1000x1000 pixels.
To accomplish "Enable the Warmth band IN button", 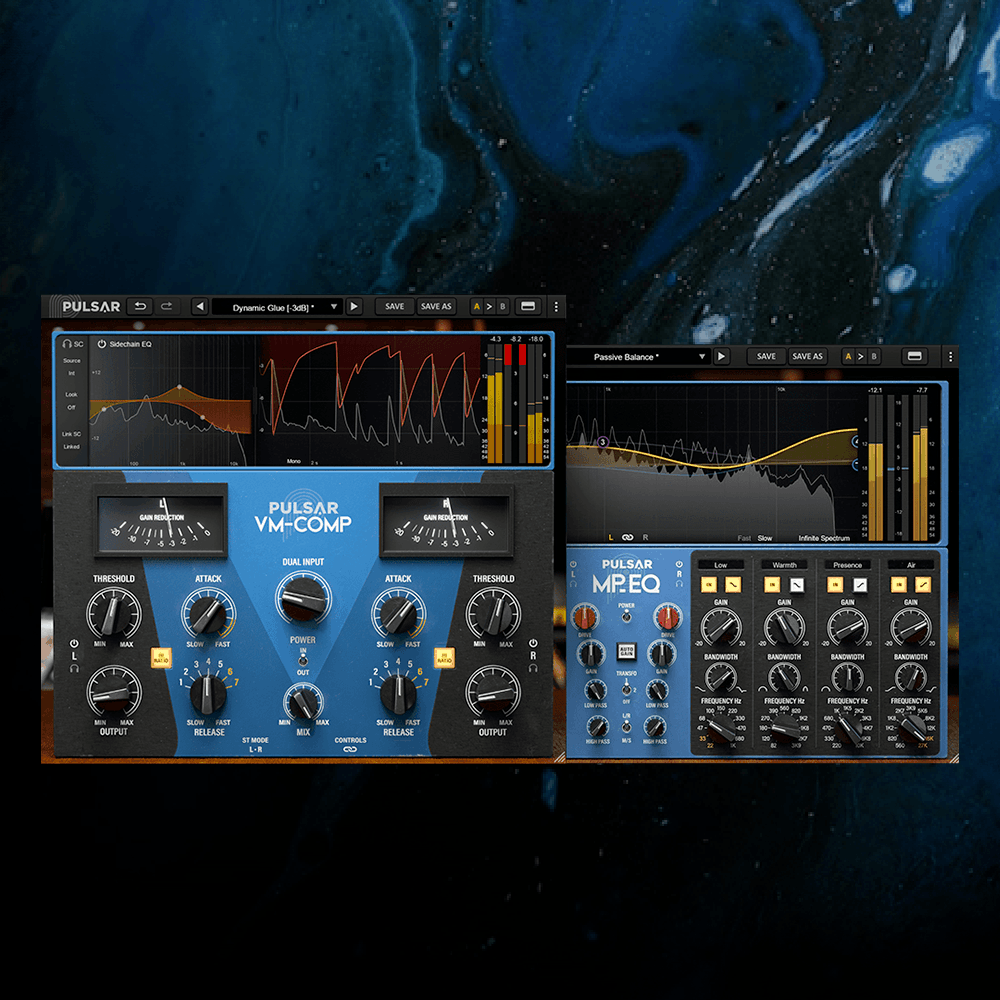I will point(772,584).
